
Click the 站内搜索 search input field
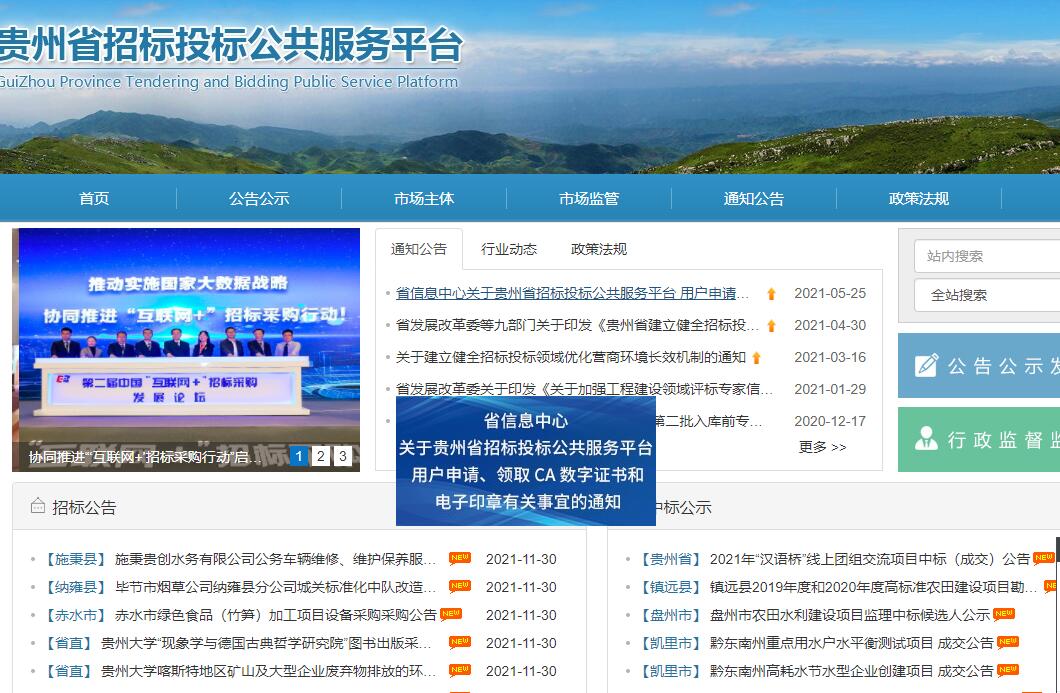[986, 256]
